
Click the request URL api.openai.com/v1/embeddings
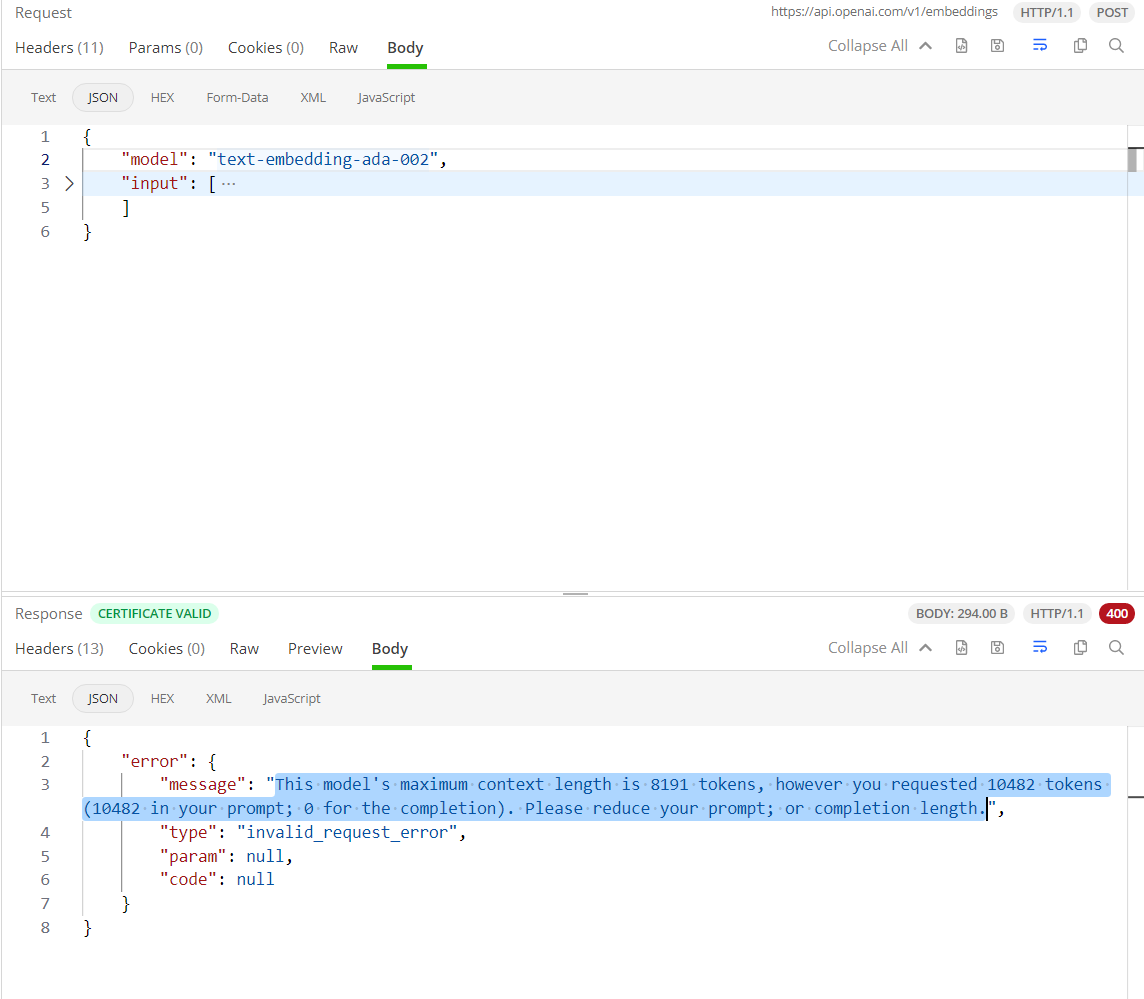(884, 12)
